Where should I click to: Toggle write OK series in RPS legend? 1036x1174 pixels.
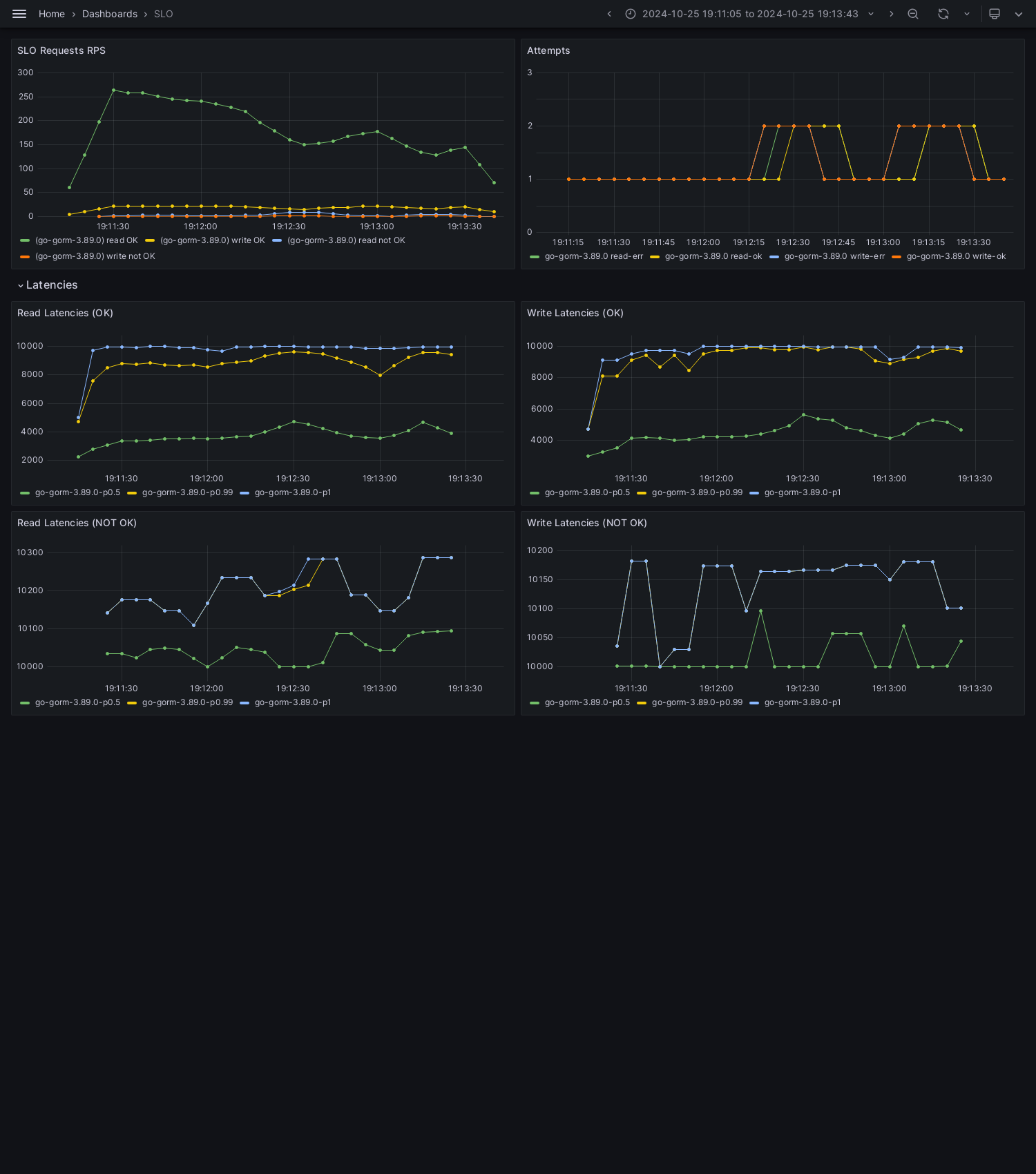tap(213, 240)
